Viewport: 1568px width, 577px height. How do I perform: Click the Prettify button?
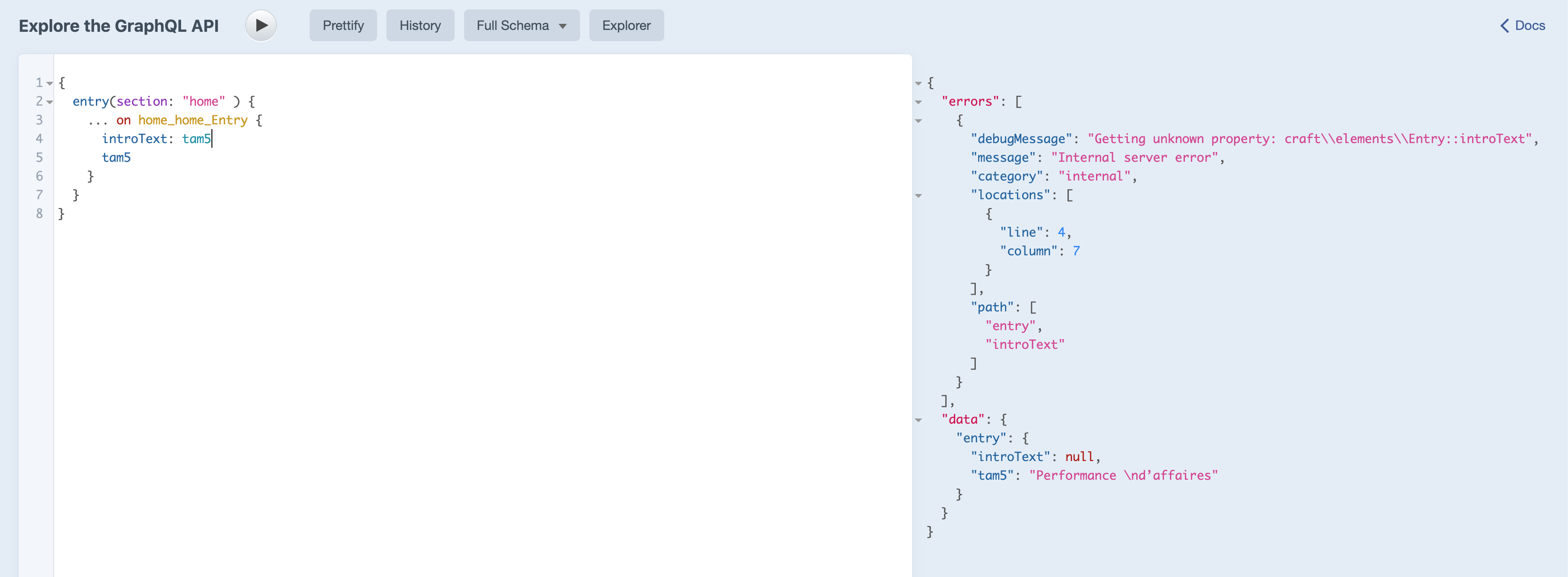(343, 26)
